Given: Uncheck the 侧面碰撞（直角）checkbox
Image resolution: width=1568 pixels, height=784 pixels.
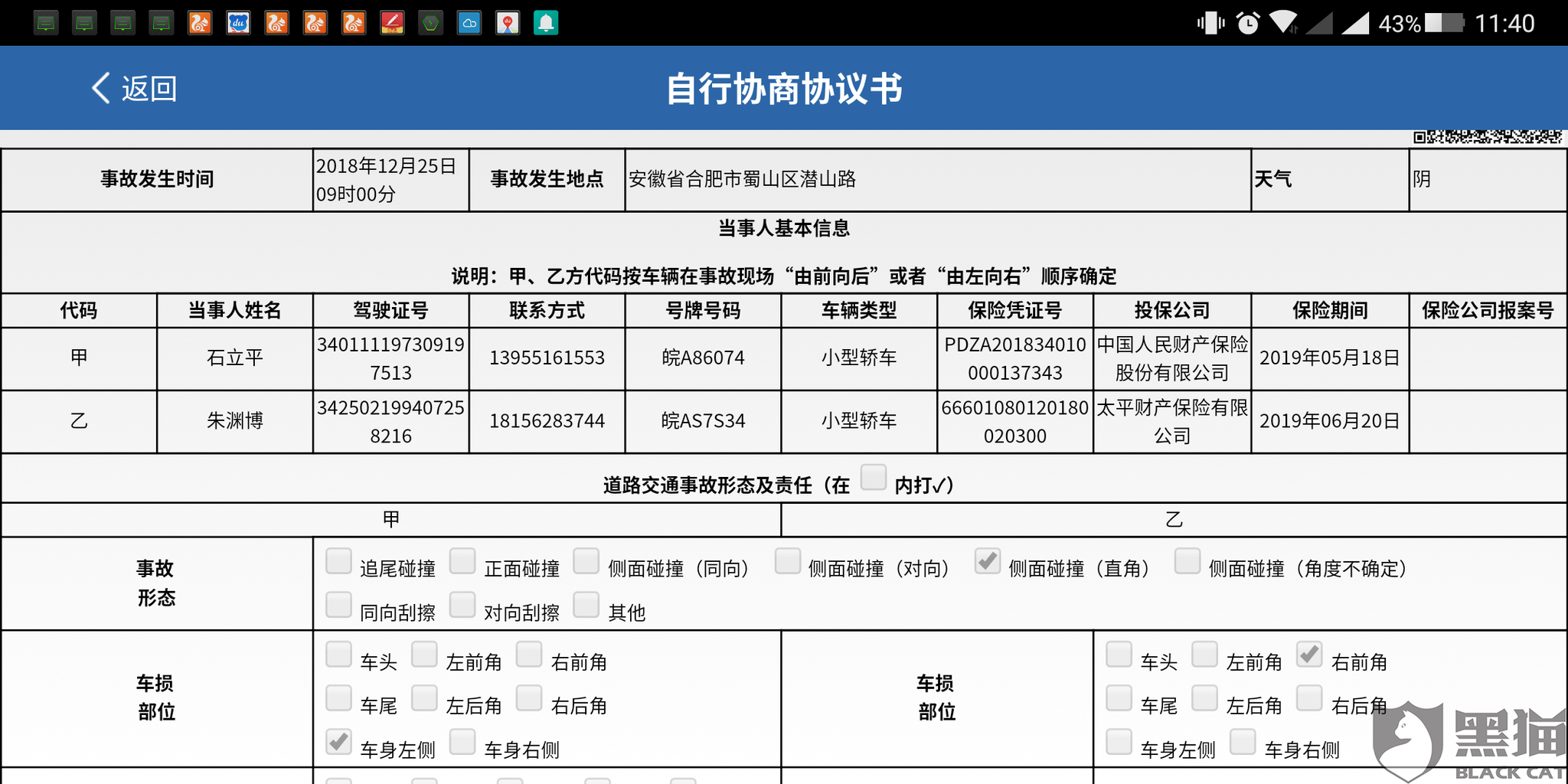Looking at the screenshot, I should [x=988, y=561].
